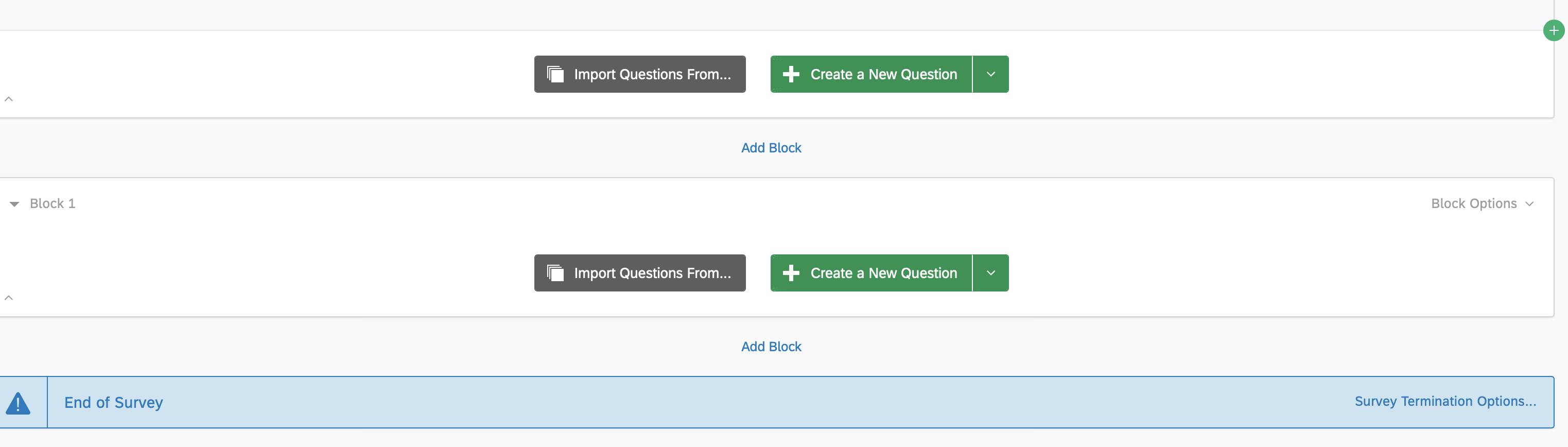This screenshot has width=1568, height=447.
Task: Click the white plus icon in the first block's Create button
Action: (791, 74)
